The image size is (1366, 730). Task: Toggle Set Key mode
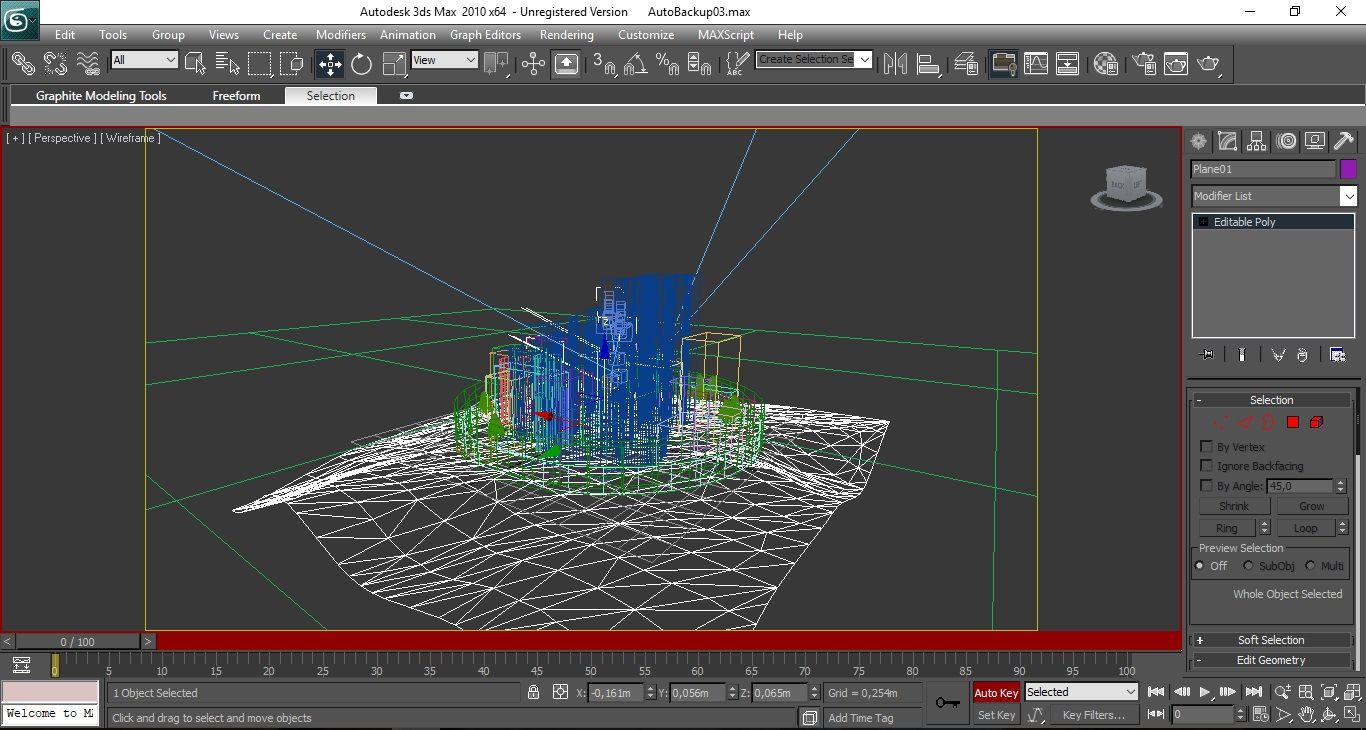[996, 715]
